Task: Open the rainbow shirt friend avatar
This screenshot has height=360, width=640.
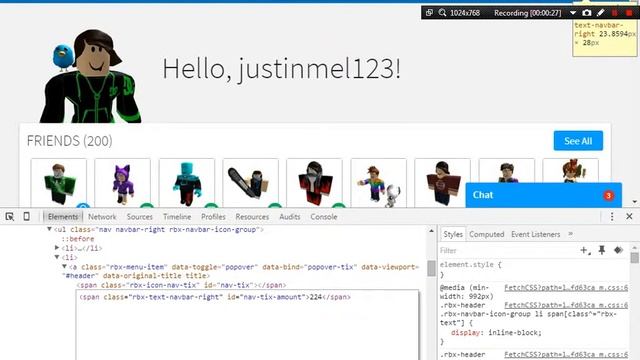Action: (x=378, y=183)
